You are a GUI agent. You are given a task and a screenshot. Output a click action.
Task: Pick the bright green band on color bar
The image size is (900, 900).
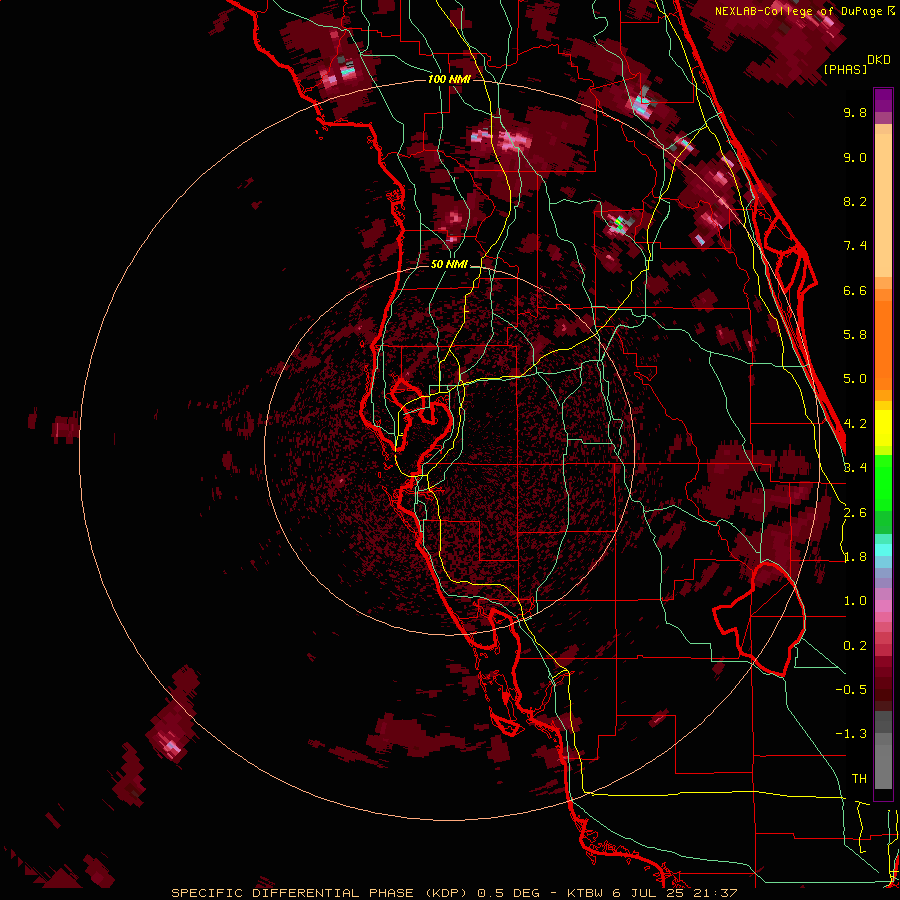883,482
